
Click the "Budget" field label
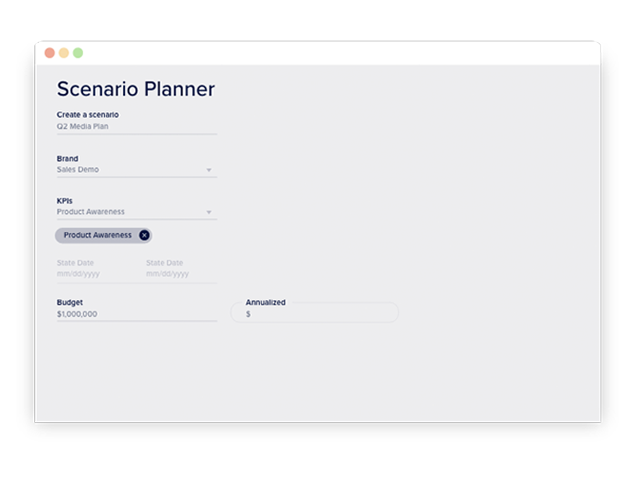[70, 302]
